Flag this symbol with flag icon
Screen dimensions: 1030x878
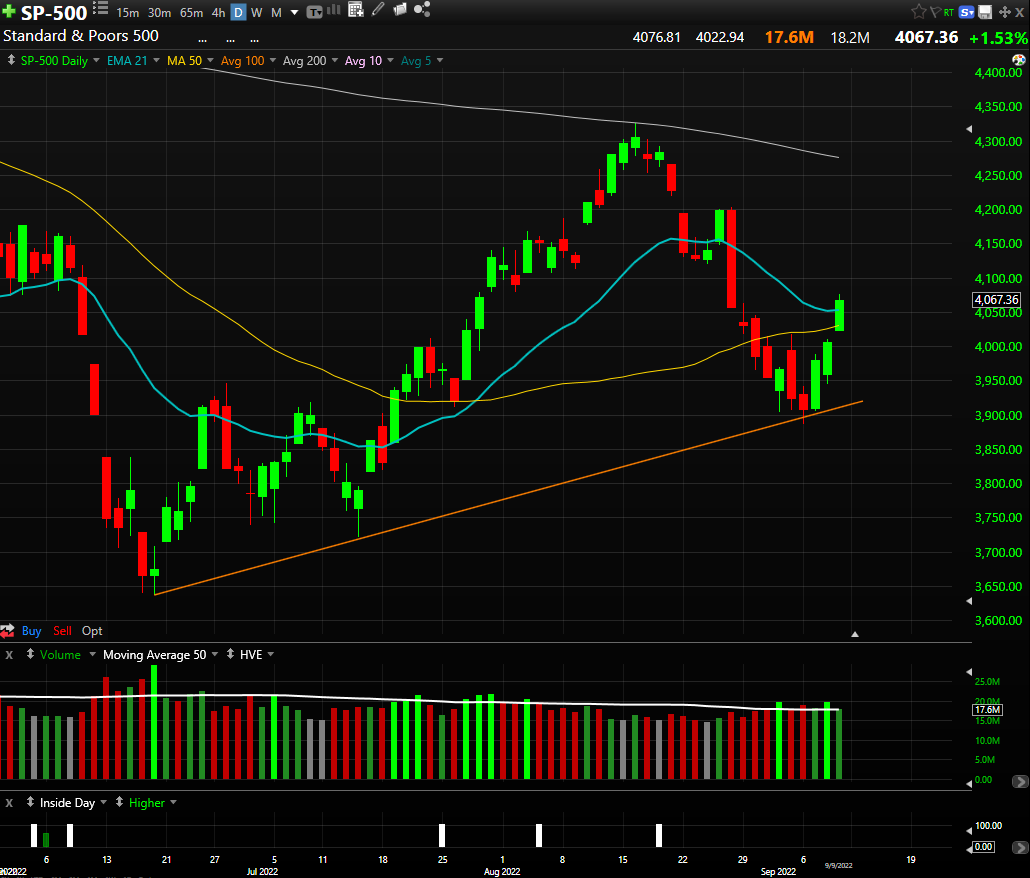pos(935,12)
